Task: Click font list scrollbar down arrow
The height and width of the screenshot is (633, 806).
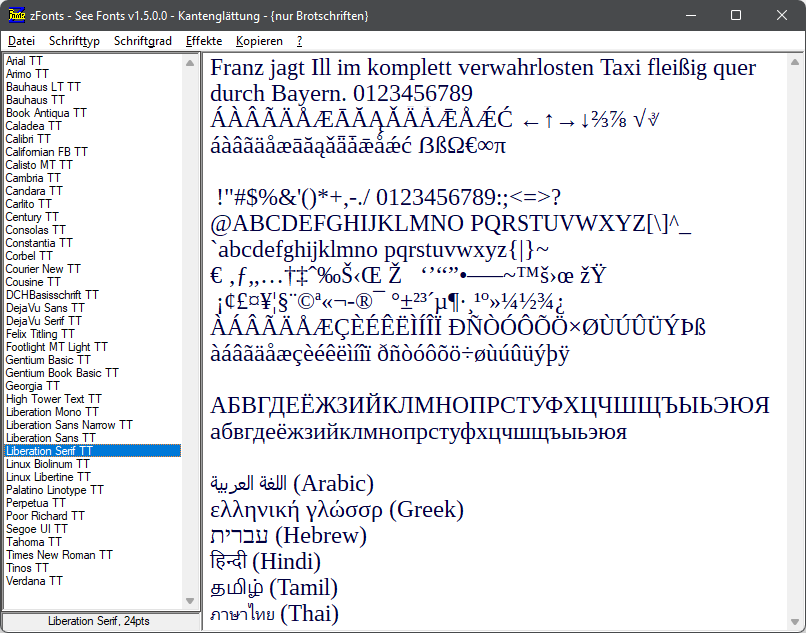Action: point(192,601)
